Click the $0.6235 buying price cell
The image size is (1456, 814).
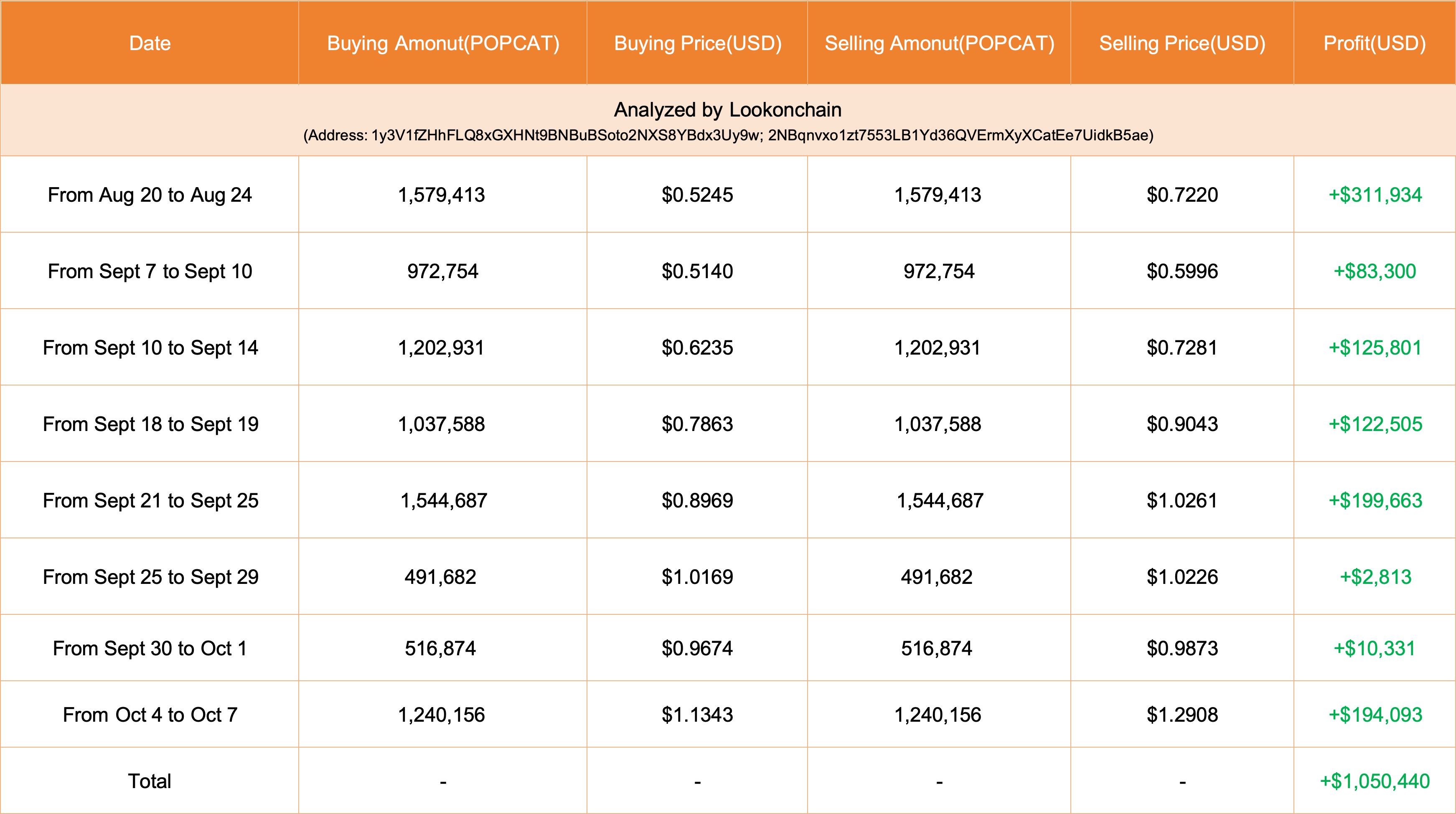point(697,347)
